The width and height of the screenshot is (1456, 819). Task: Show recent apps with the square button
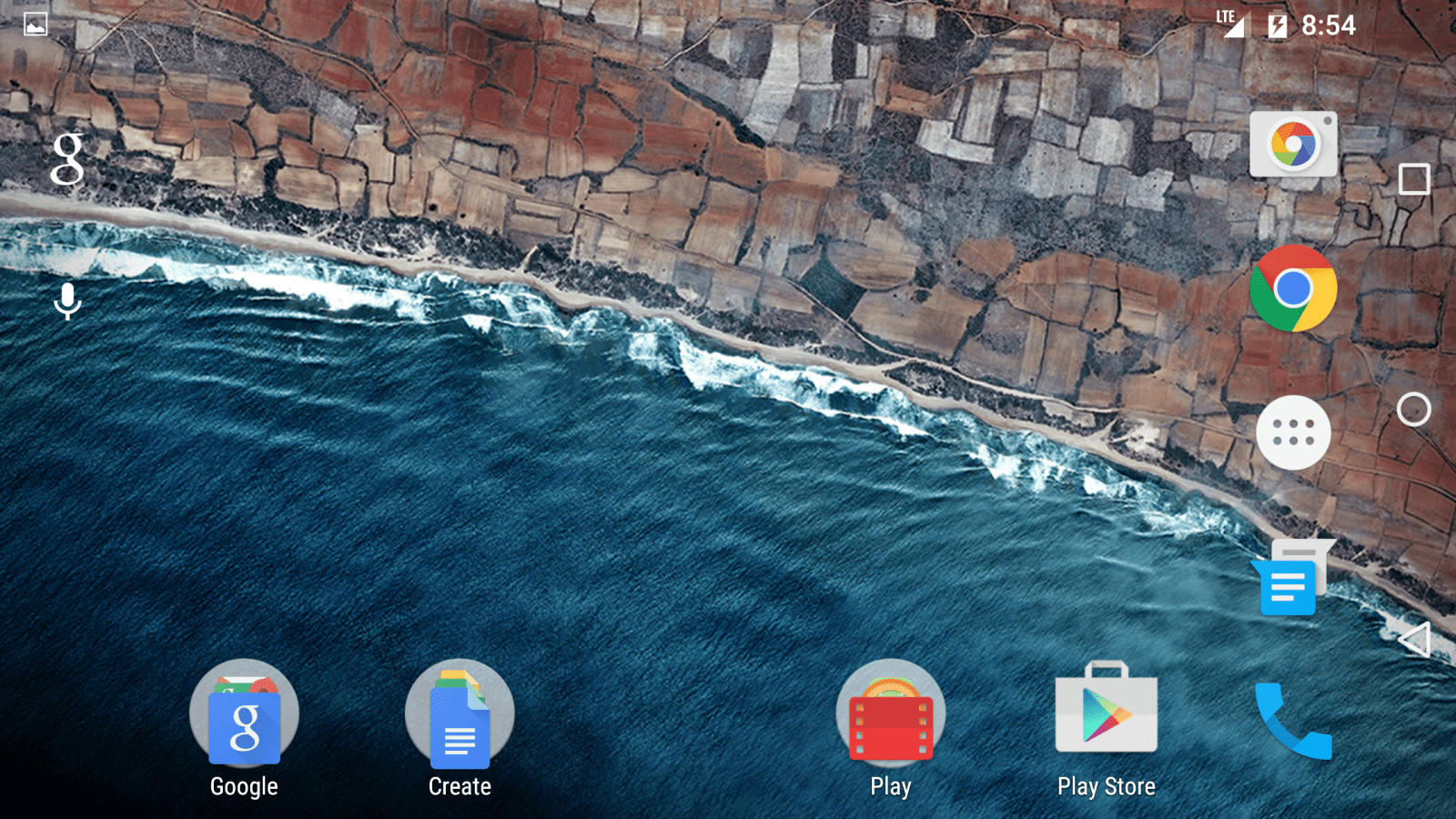pyautogui.click(x=1413, y=179)
